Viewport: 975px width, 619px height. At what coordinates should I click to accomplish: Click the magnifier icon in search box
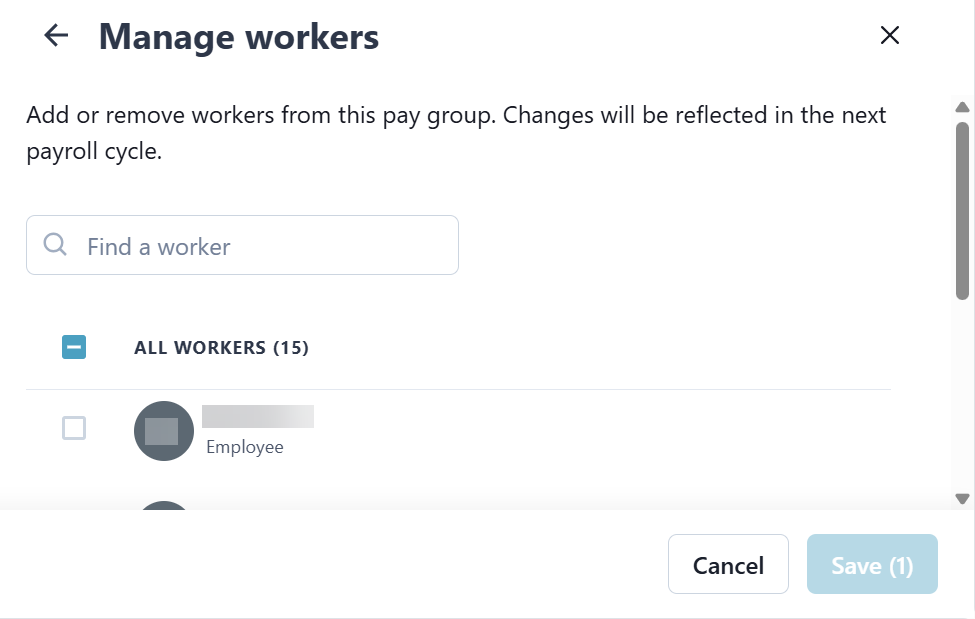tap(56, 245)
